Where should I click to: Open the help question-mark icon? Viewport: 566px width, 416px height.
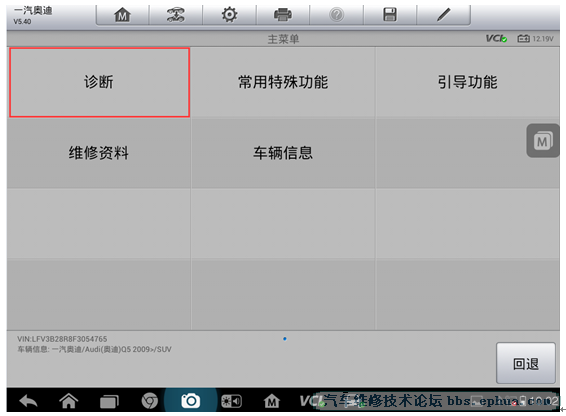tap(336, 15)
